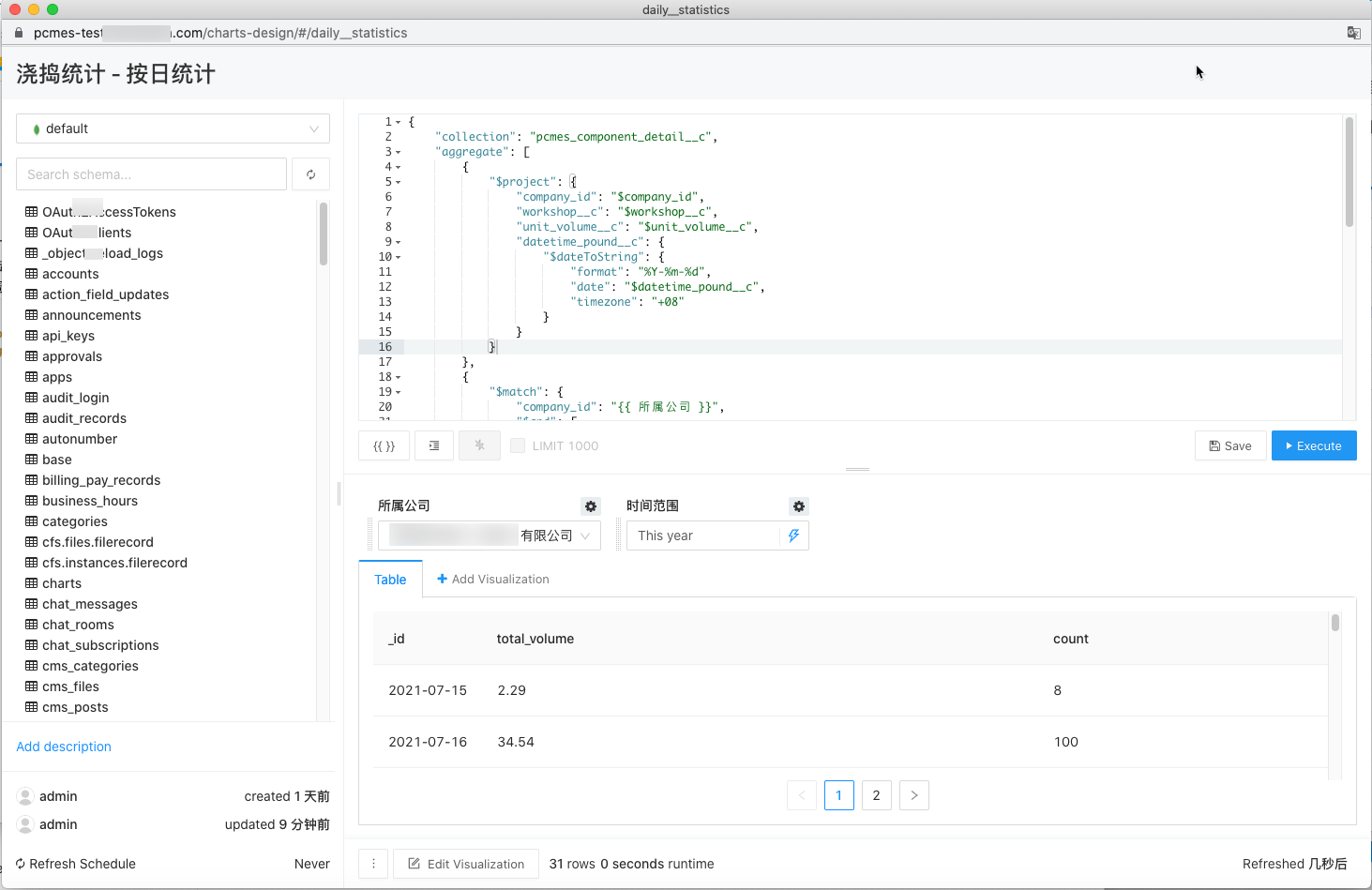The image size is (1372, 890).
Task: Sort by count column header
Action: click(1071, 639)
